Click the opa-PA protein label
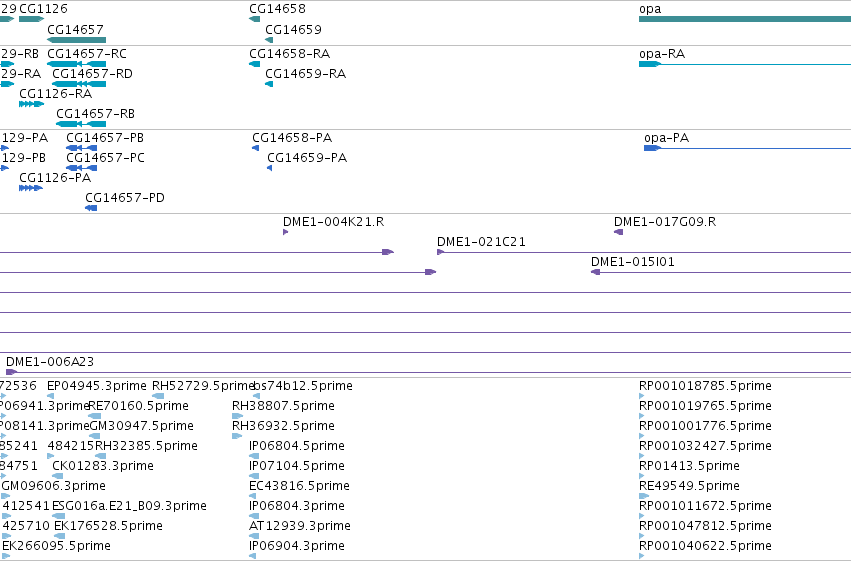Viewport: 851px width, 561px height. point(666,138)
